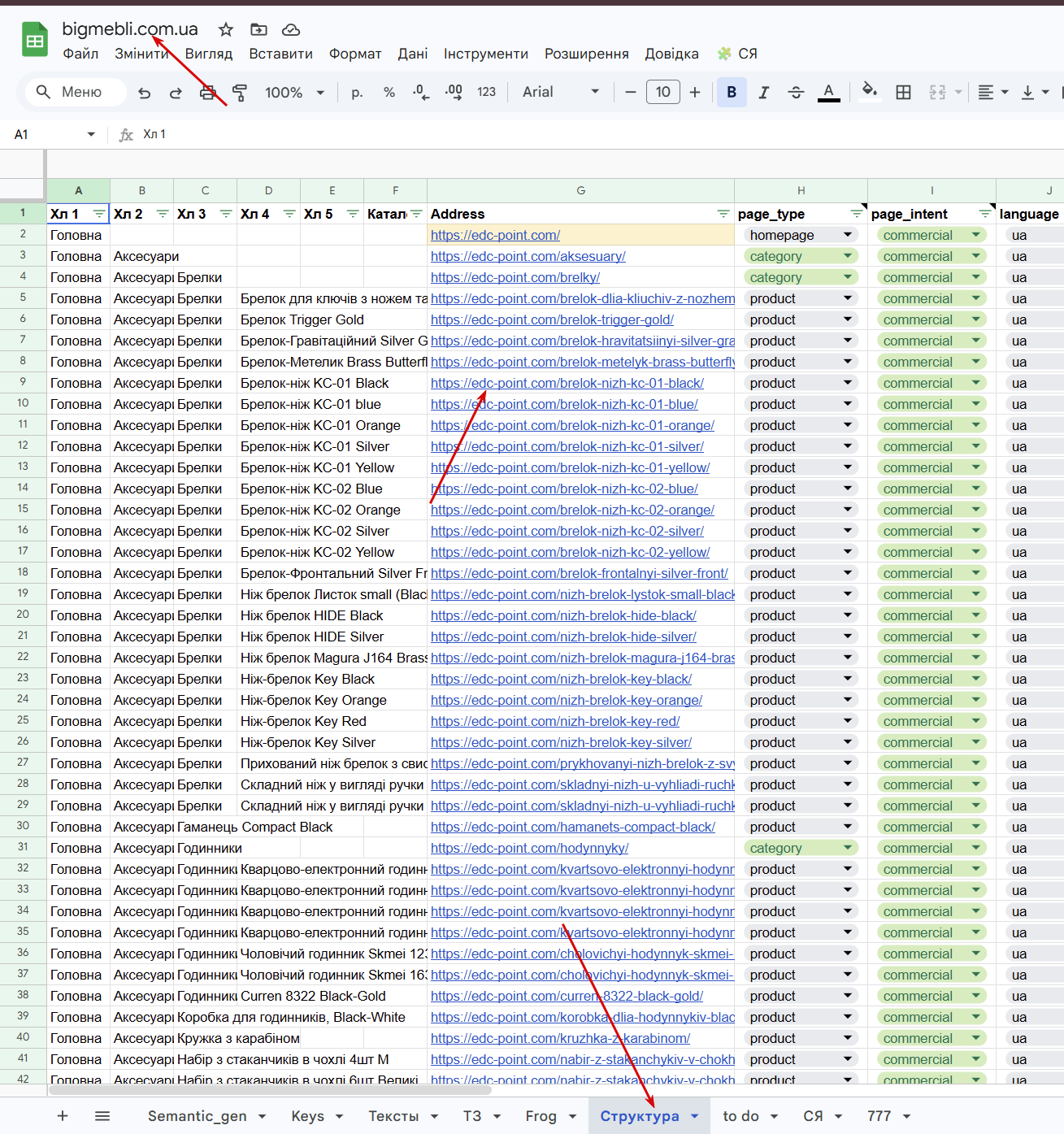This screenshot has height=1134, width=1064.
Task: View cloud save status icon
Action: pos(291,30)
